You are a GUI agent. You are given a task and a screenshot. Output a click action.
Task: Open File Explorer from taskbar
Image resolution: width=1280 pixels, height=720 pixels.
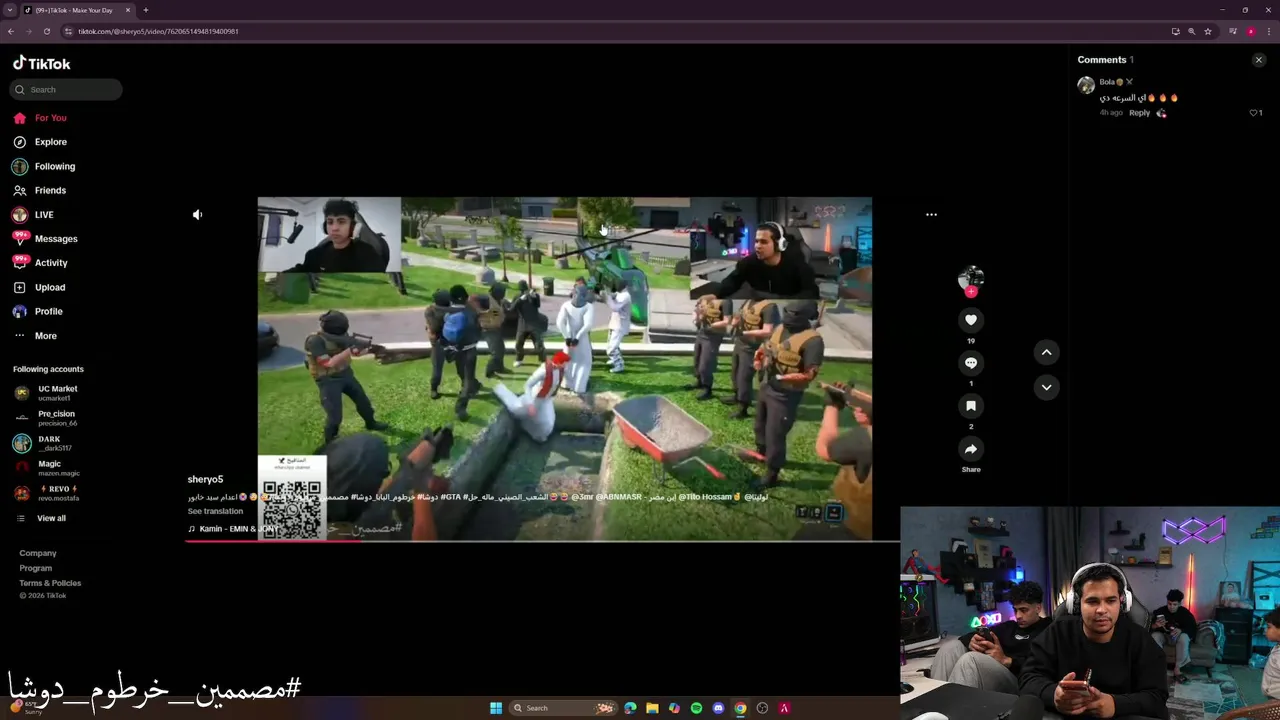pos(652,708)
